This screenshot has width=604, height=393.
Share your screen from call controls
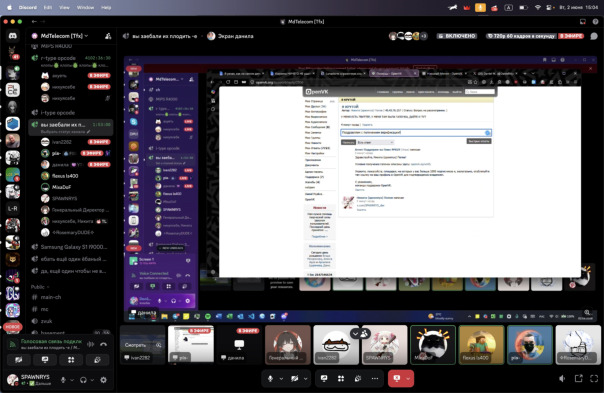[x=324, y=379]
